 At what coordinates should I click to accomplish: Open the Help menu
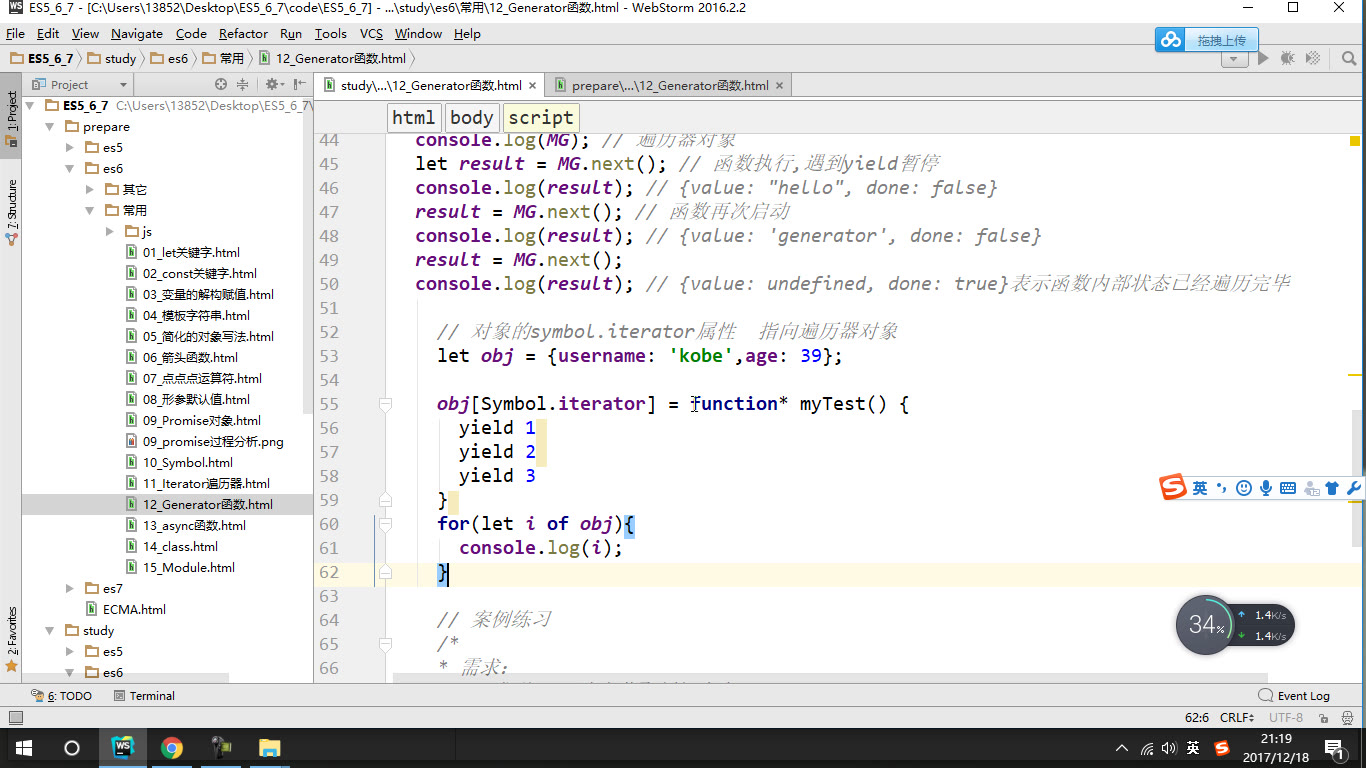click(467, 33)
